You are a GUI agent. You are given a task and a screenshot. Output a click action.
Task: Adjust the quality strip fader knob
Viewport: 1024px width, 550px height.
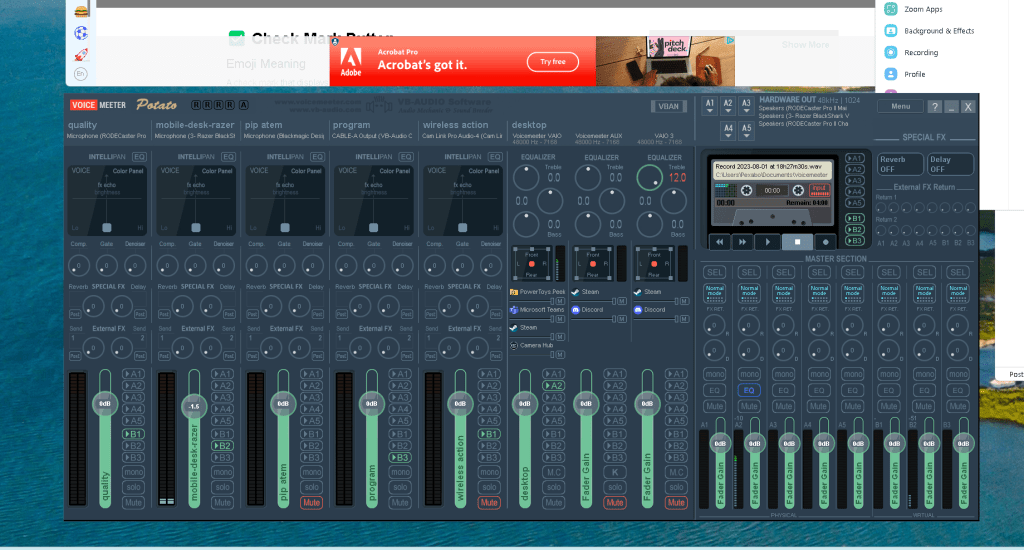(104, 404)
